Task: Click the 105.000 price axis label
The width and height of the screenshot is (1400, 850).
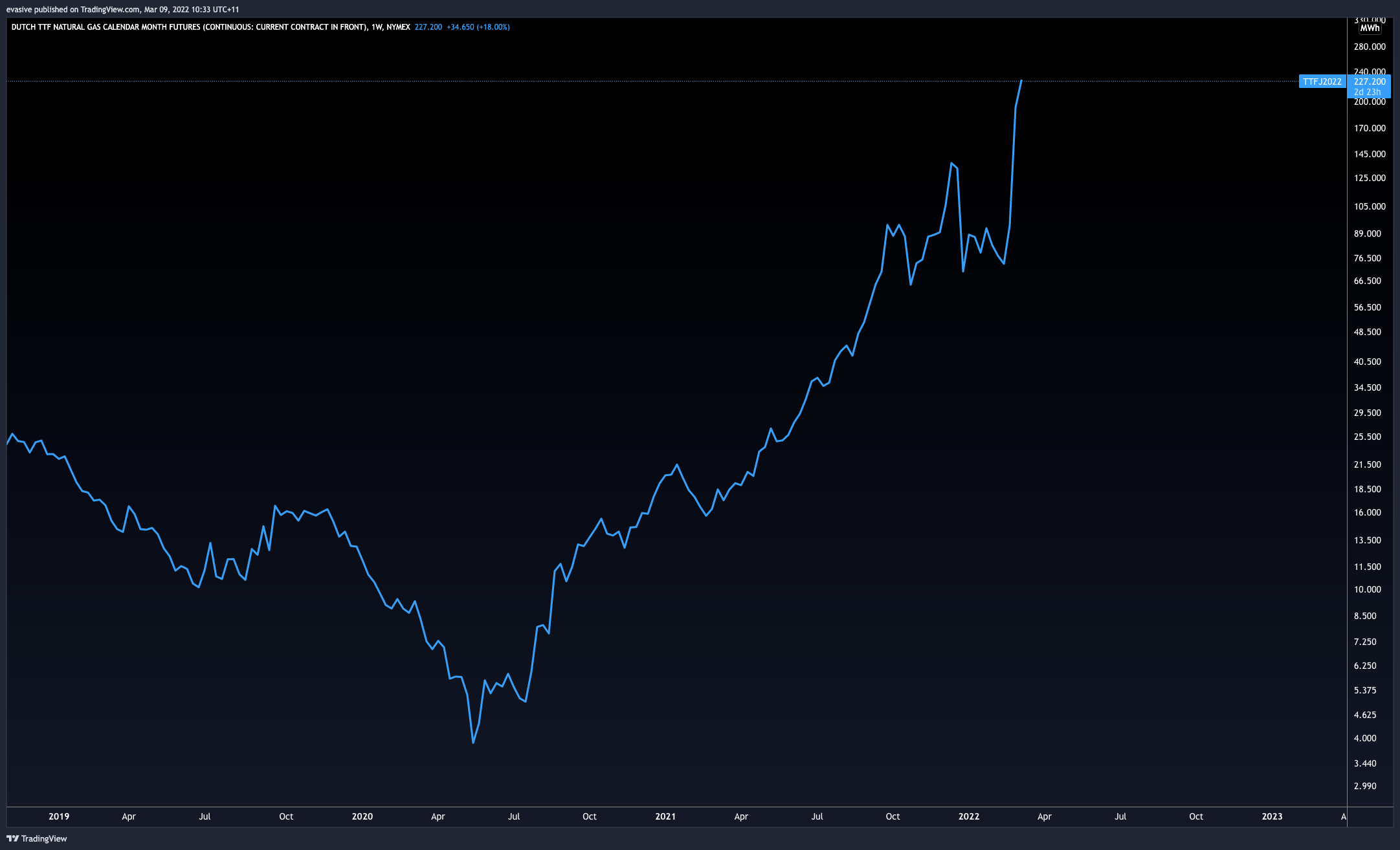Action: point(1370,206)
